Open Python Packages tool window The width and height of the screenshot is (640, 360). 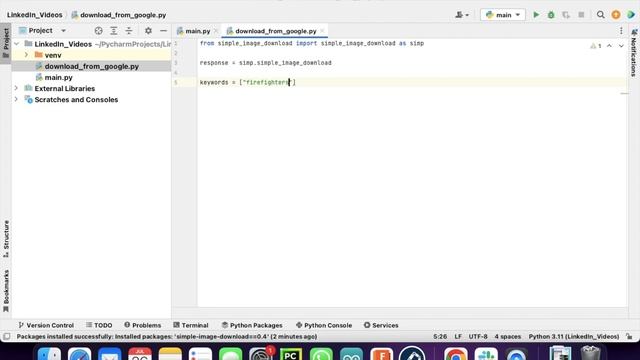tap(252, 325)
